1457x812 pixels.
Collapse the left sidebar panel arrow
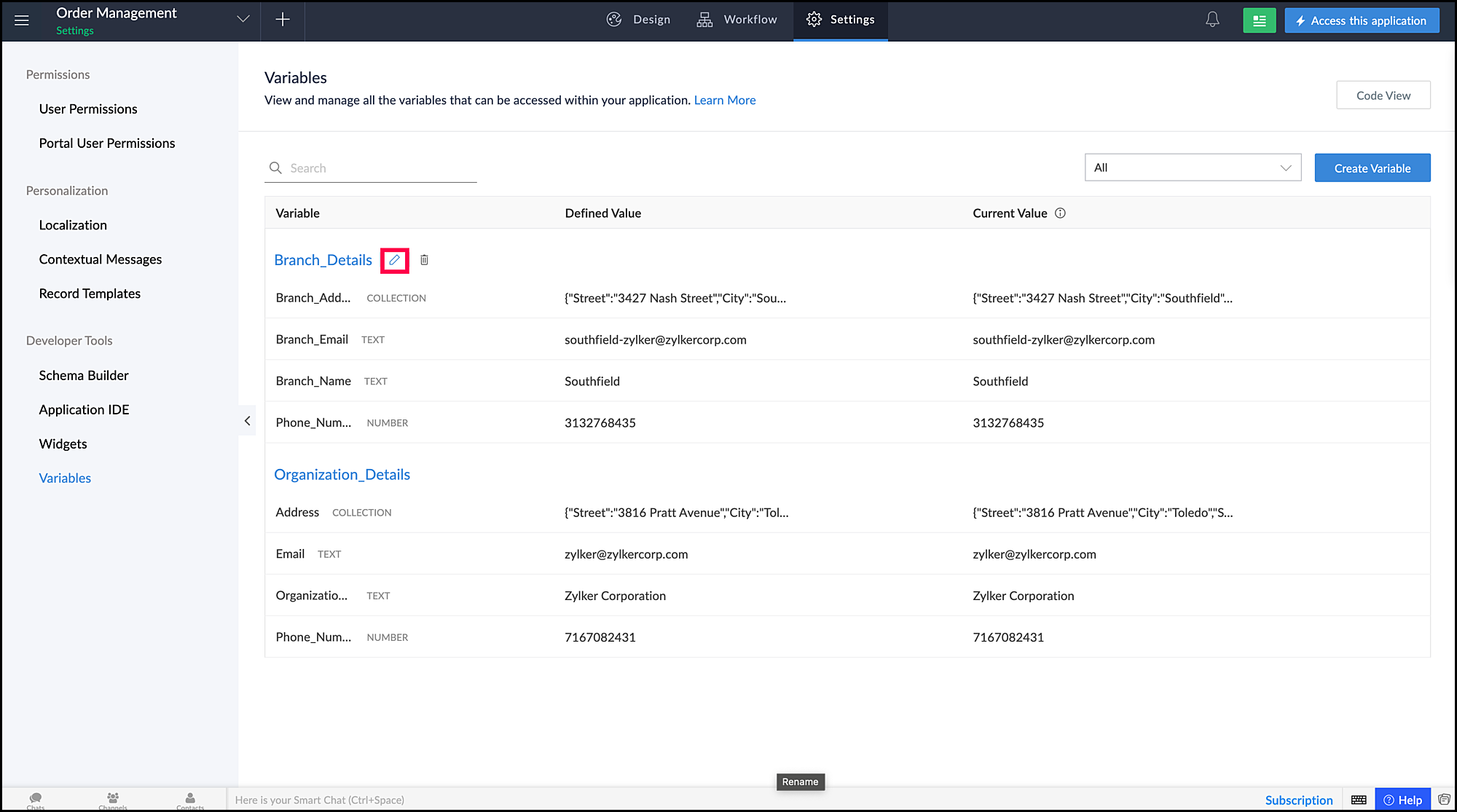coord(247,421)
